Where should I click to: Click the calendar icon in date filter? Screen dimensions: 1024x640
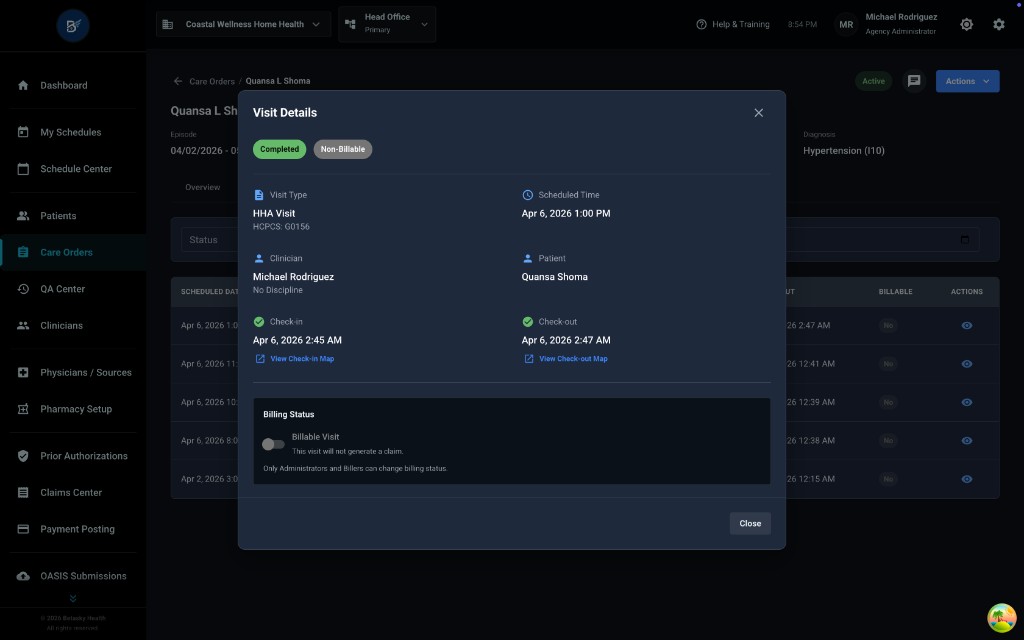[965, 240]
